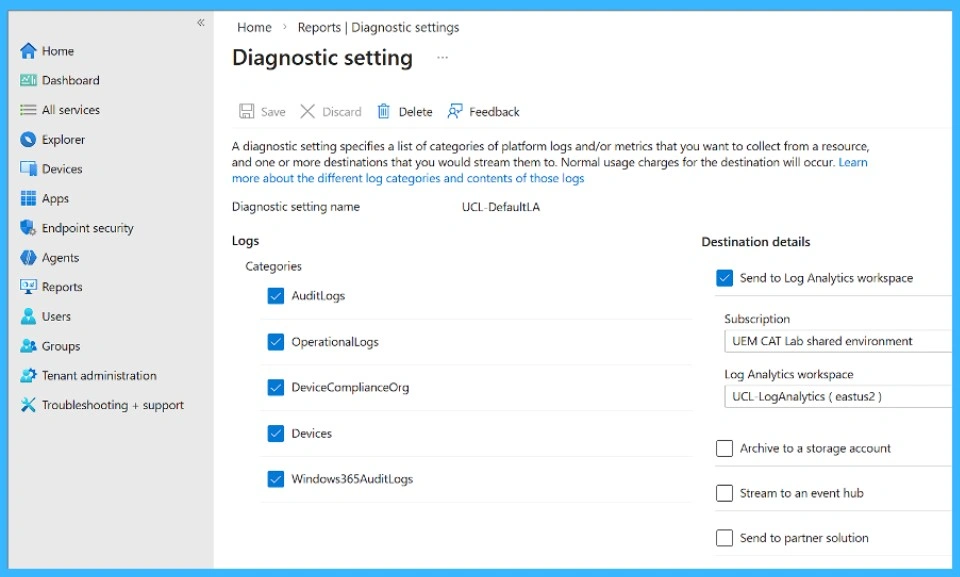
Task: Click the Tenant administration icon
Action: (x=28, y=375)
